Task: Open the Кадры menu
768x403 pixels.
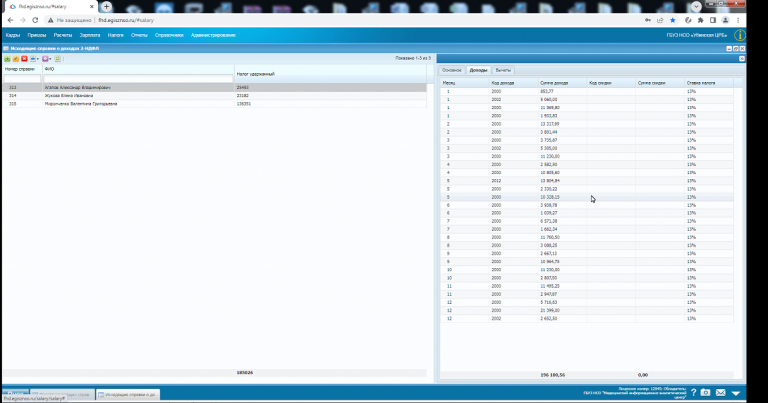Action: [x=13, y=35]
